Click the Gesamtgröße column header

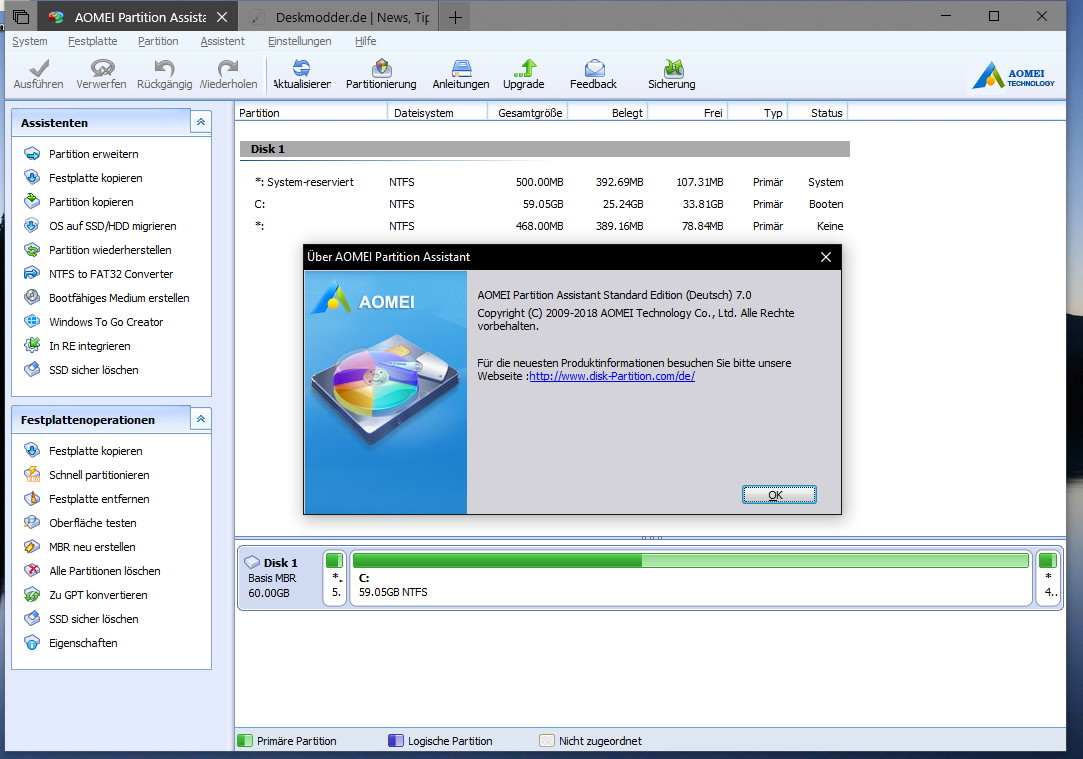coord(528,113)
